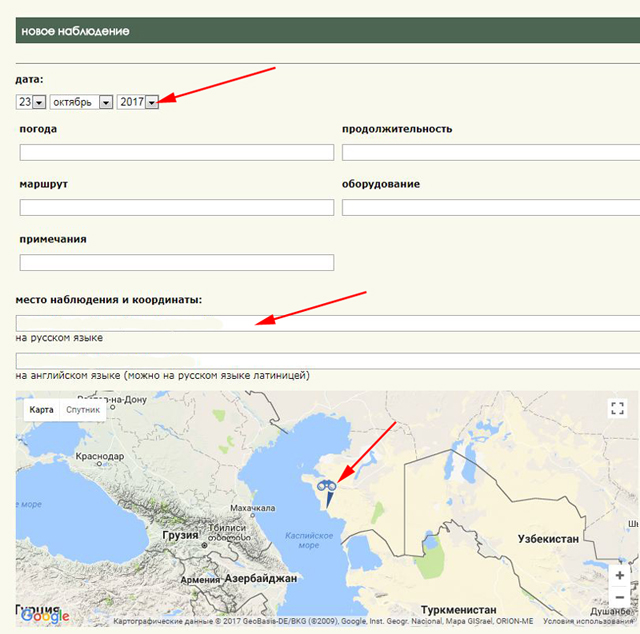Open Условия использования link
640x634 pixels.
point(592,621)
